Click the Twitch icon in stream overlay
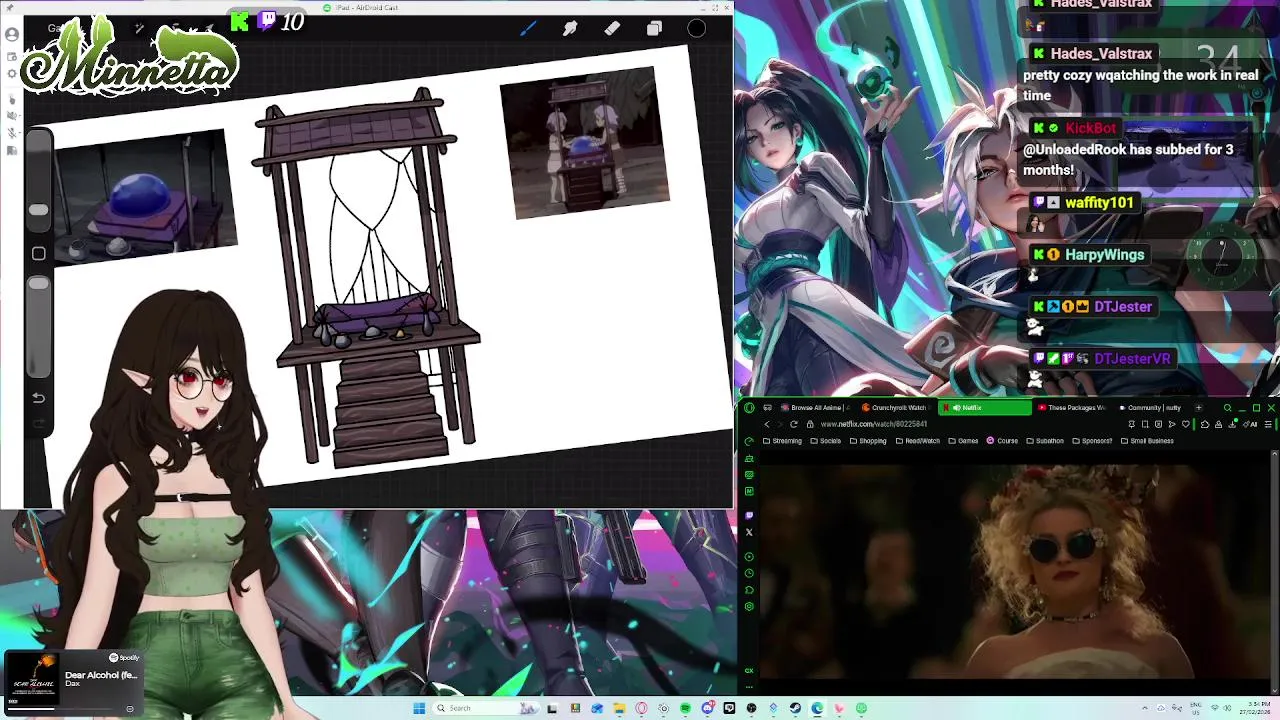The image size is (1280, 720). (267, 19)
